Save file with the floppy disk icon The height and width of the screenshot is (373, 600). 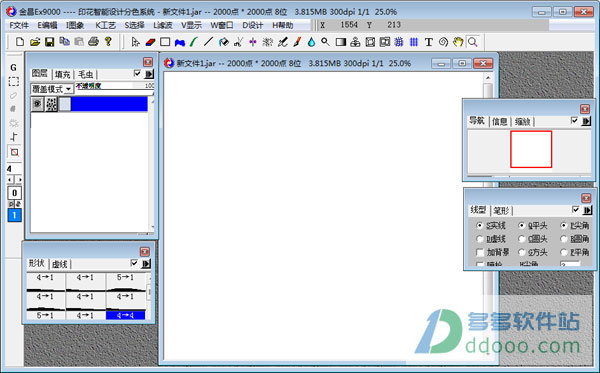[49, 42]
